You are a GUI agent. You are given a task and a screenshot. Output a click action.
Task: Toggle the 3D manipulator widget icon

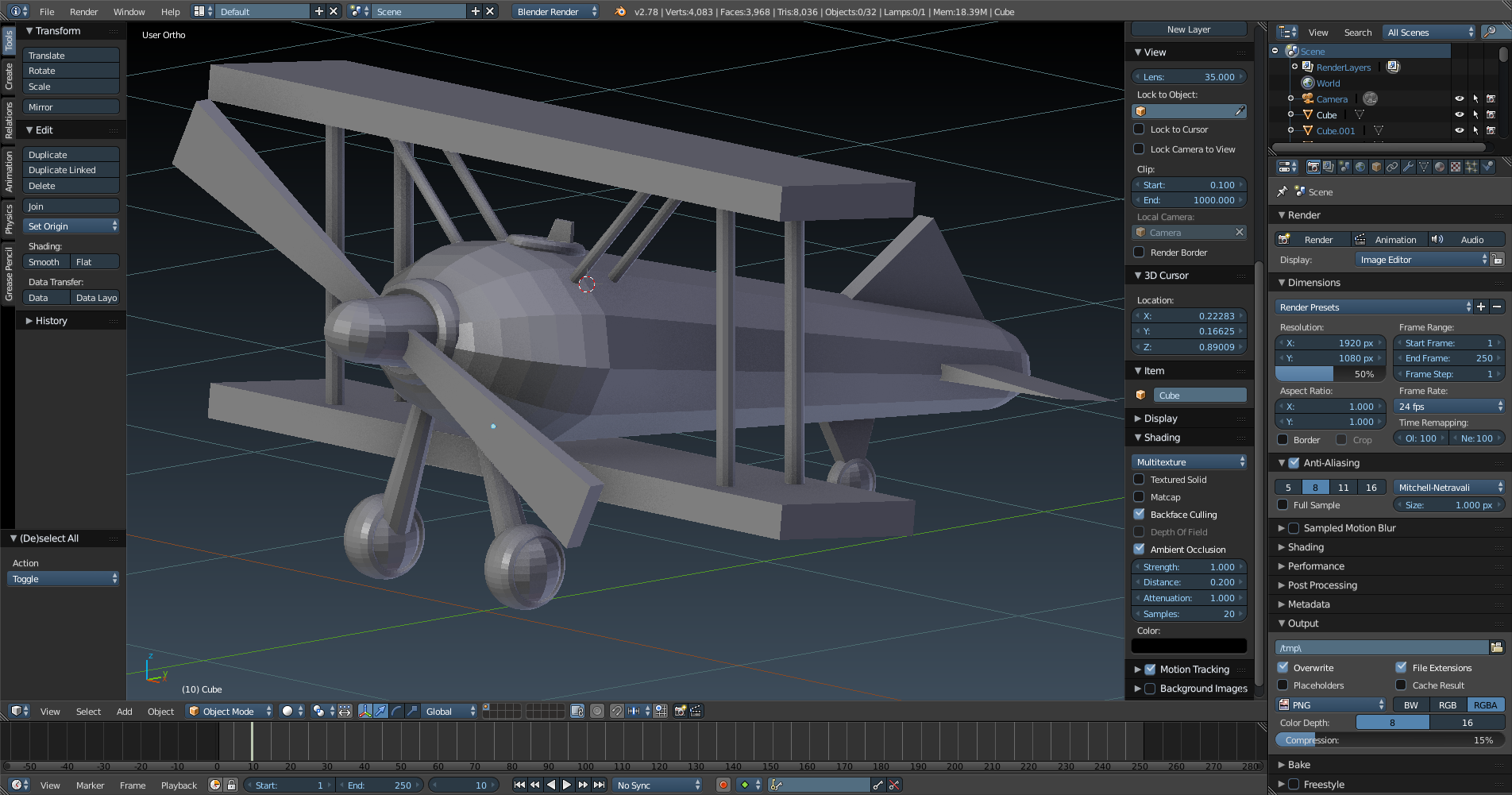[x=365, y=711]
